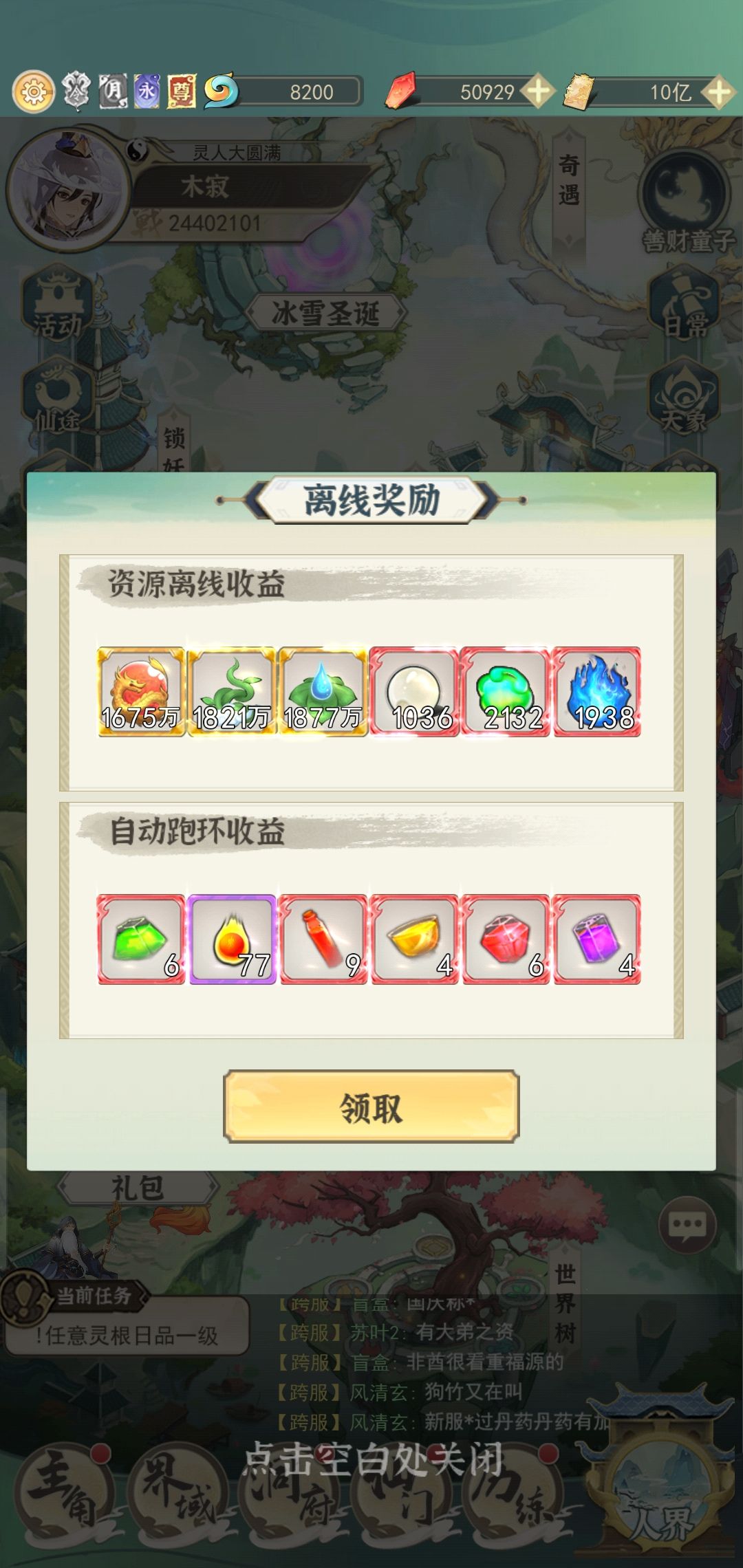
Task: Open the chat bubble icon
Action: pos(687,1225)
